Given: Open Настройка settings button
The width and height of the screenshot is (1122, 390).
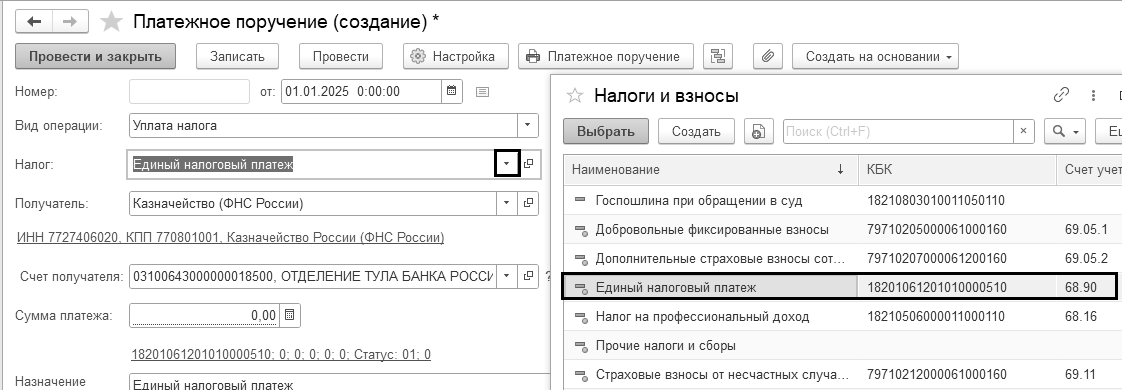Looking at the screenshot, I should pyautogui.click(x=456, y=56).
